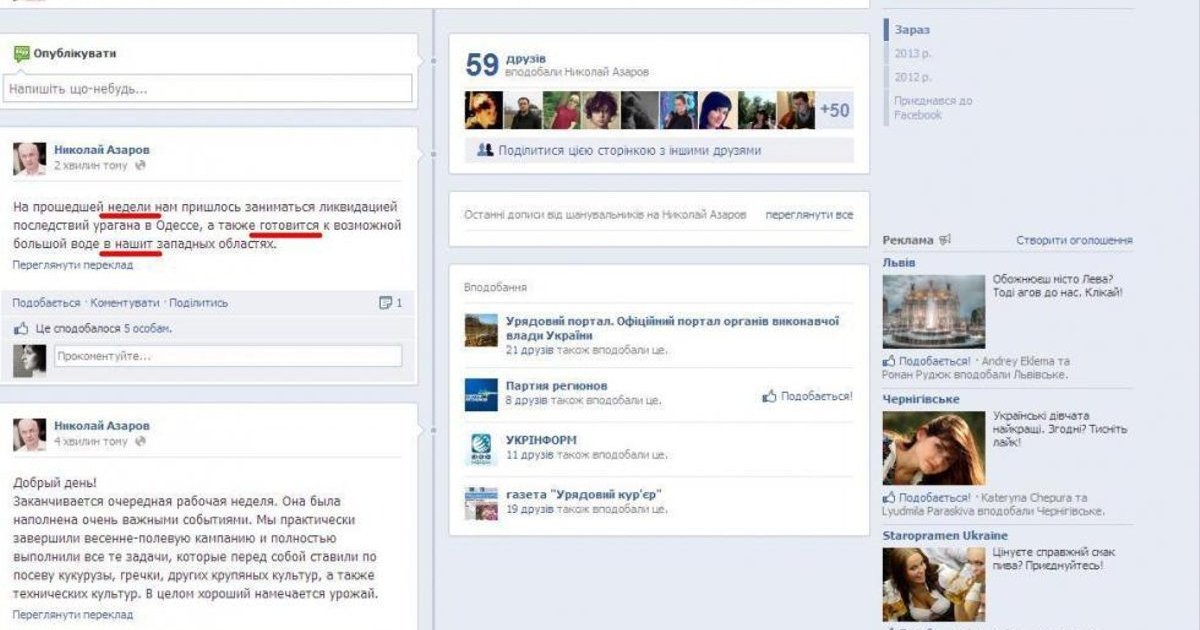Click the Створити оголошення link
Viewport: 1200px width, 630px height.
1074,240
